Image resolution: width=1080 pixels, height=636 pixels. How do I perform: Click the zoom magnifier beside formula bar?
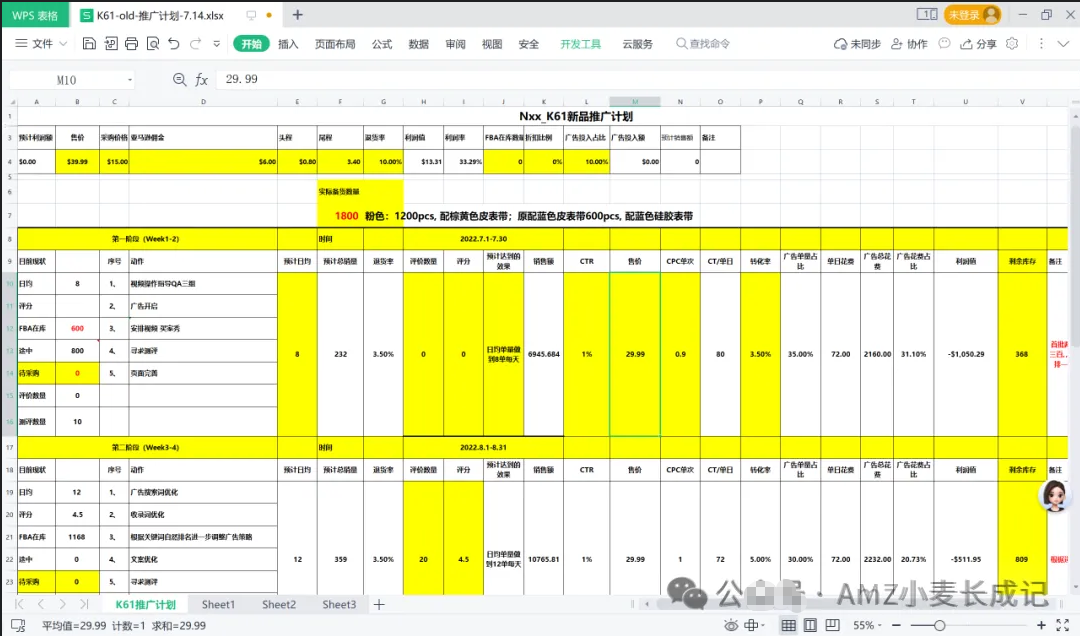[180, 80]
